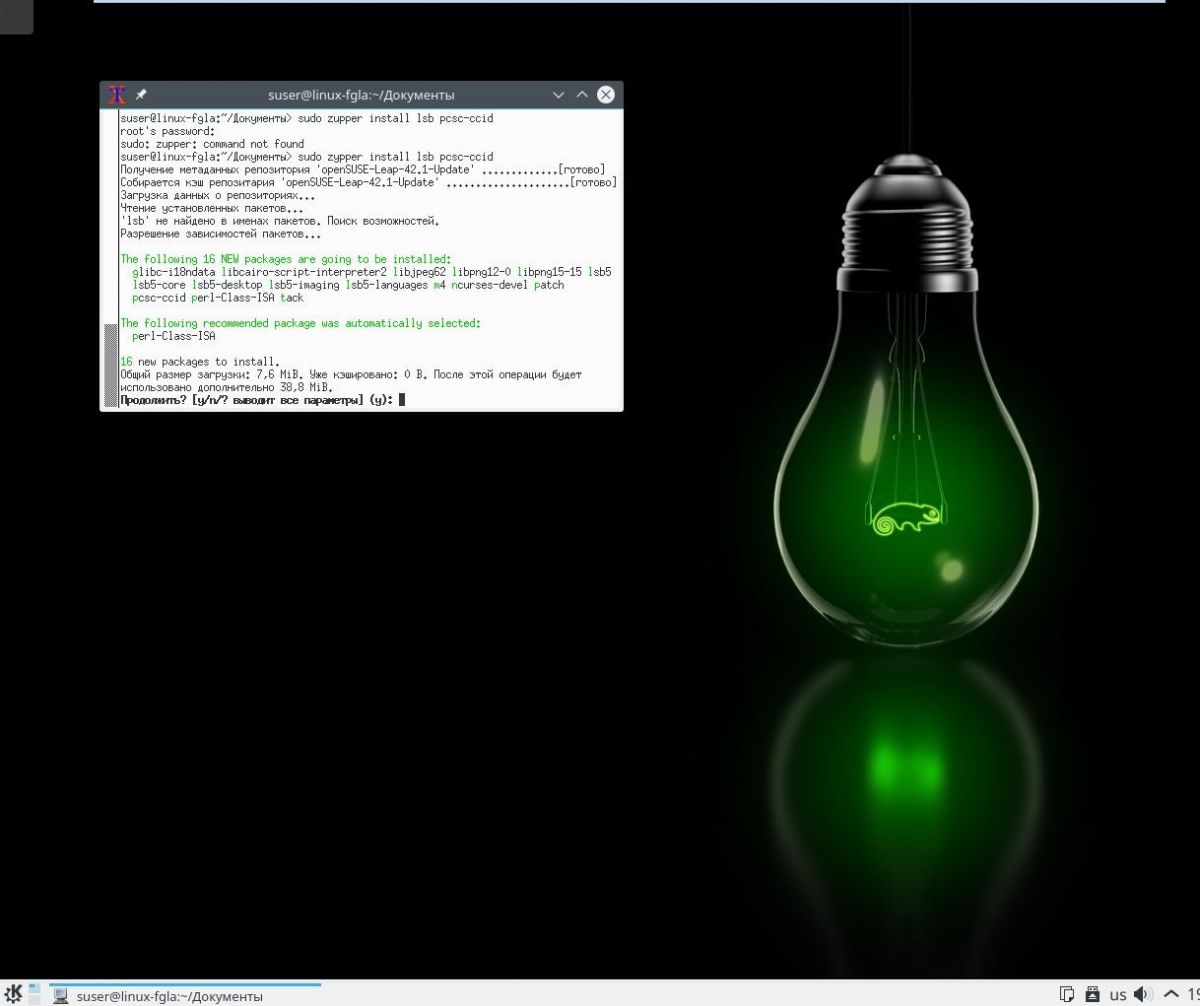Viewport: 1200px width, 1006px height.
Task: Click the terminal prompt line 'Продолжить? [y/n/?'
Action: (258, 400)
